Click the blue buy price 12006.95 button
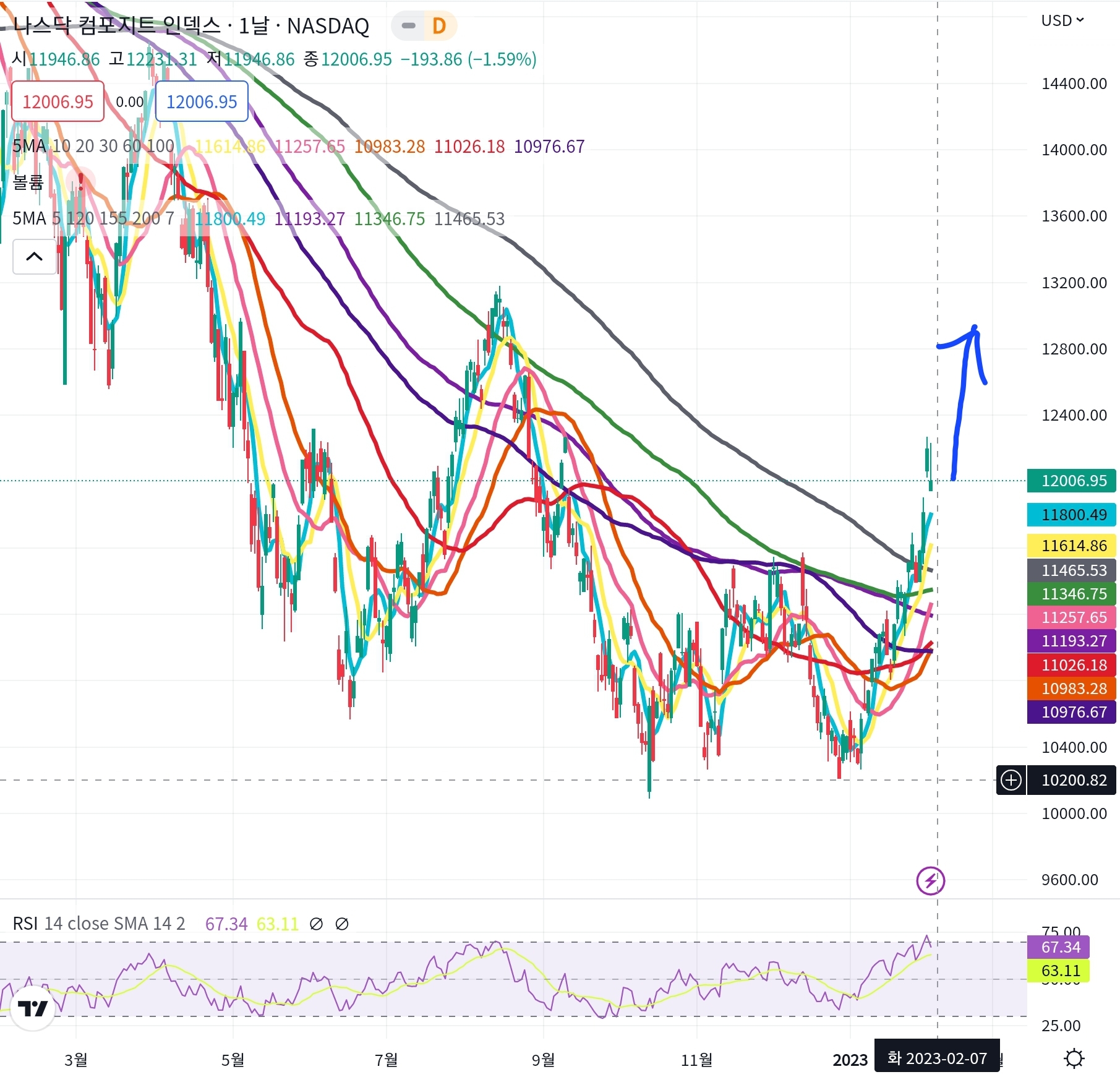1120x1077 pixels. click(202, 101)
